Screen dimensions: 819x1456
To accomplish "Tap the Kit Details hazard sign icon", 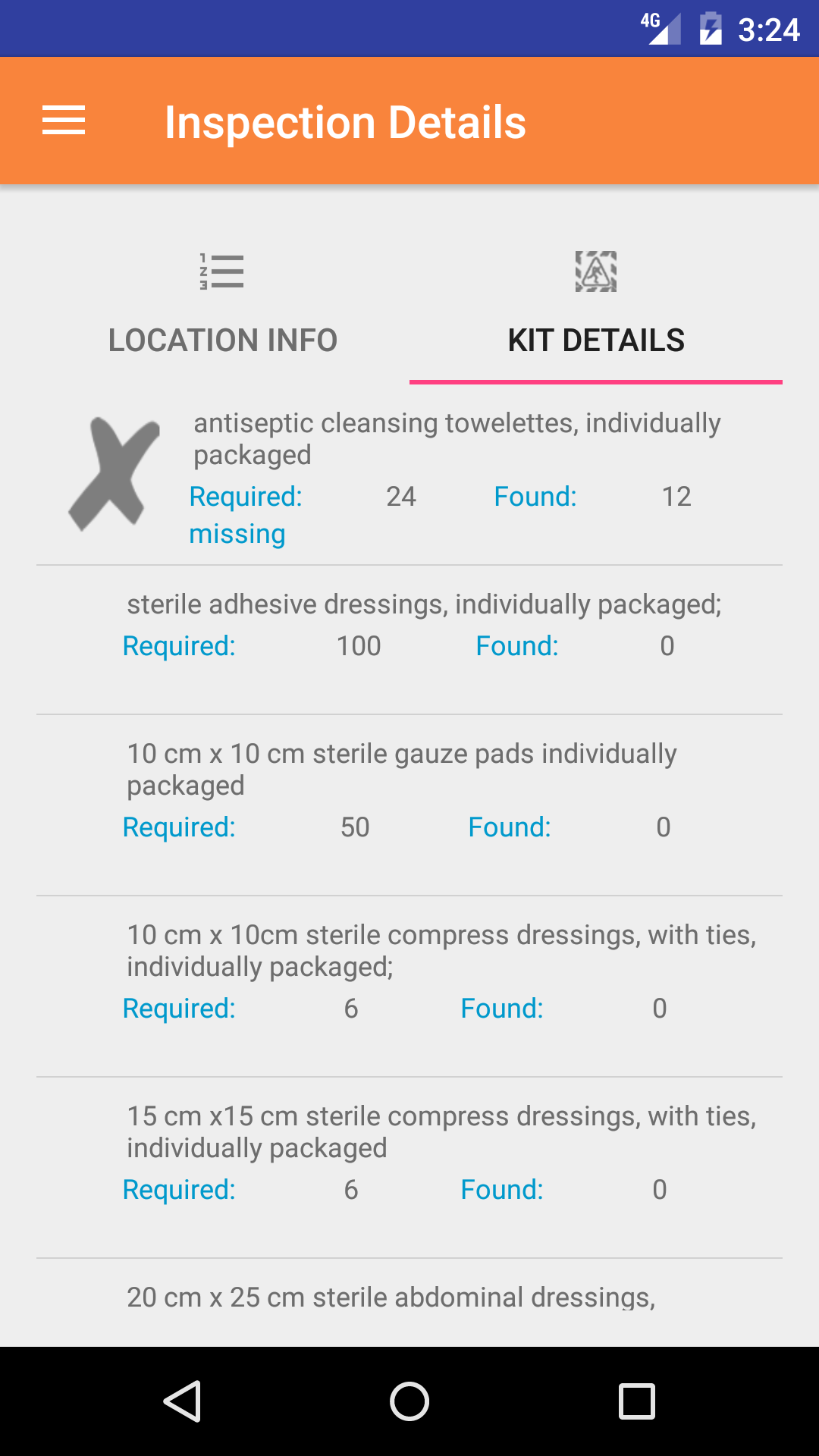I will point(596,271).
